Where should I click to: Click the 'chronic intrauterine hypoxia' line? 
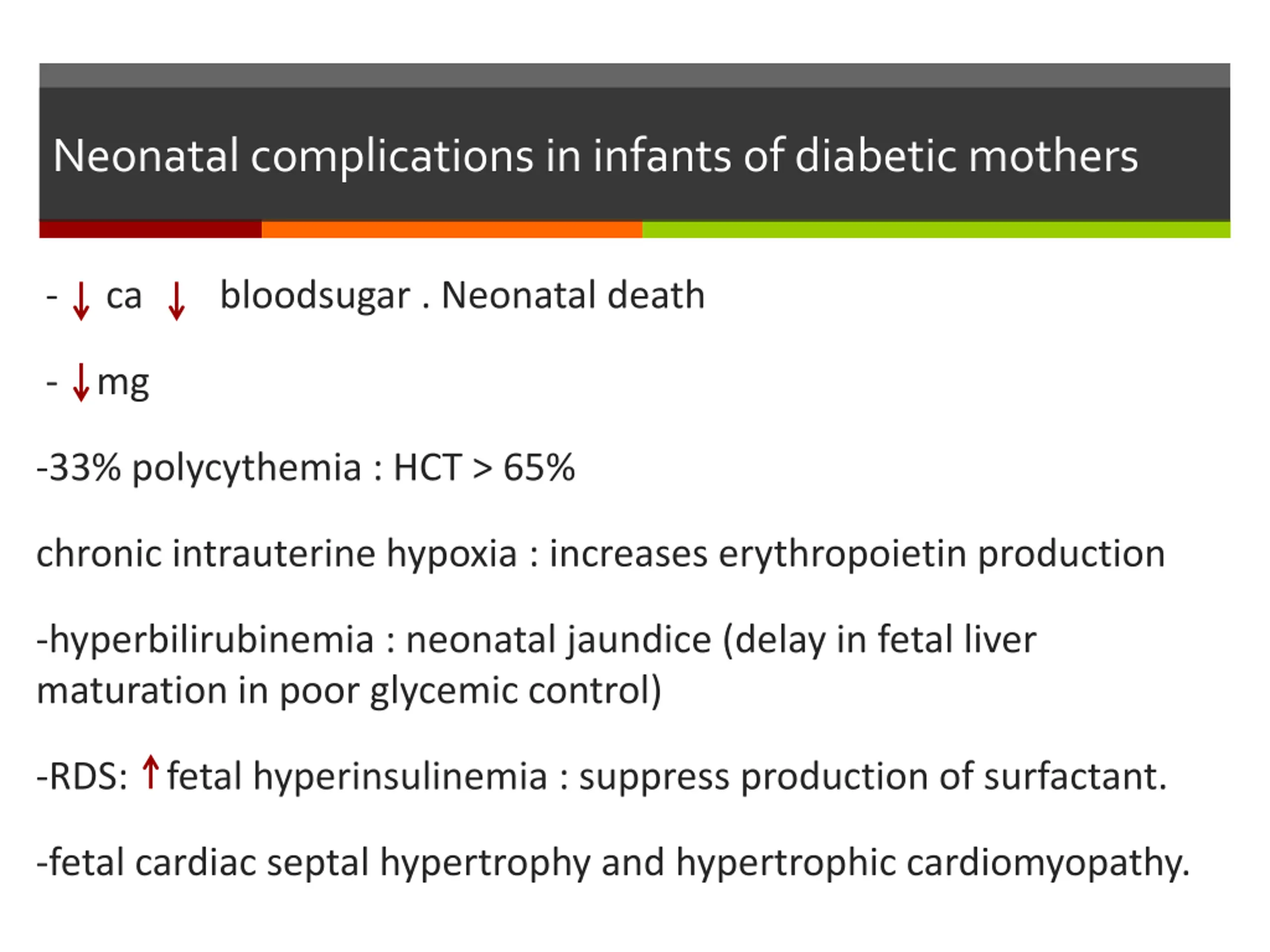tap(601, 554)
